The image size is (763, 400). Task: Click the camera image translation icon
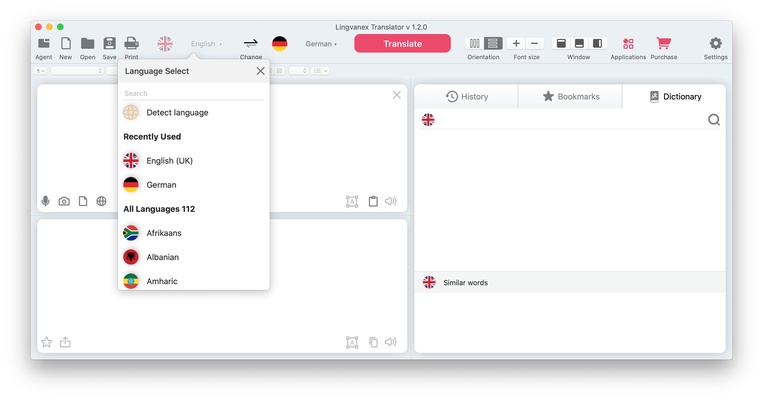pos(64,201)
